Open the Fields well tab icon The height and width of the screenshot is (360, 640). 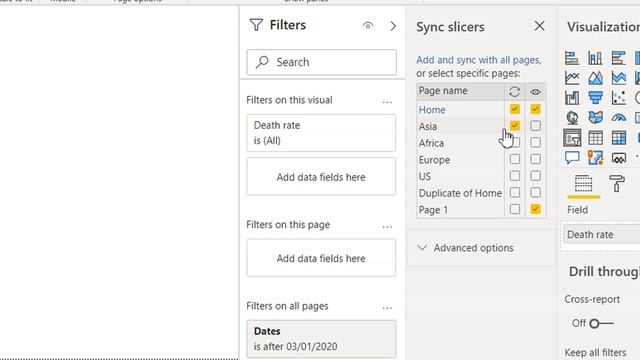(583, 184)
